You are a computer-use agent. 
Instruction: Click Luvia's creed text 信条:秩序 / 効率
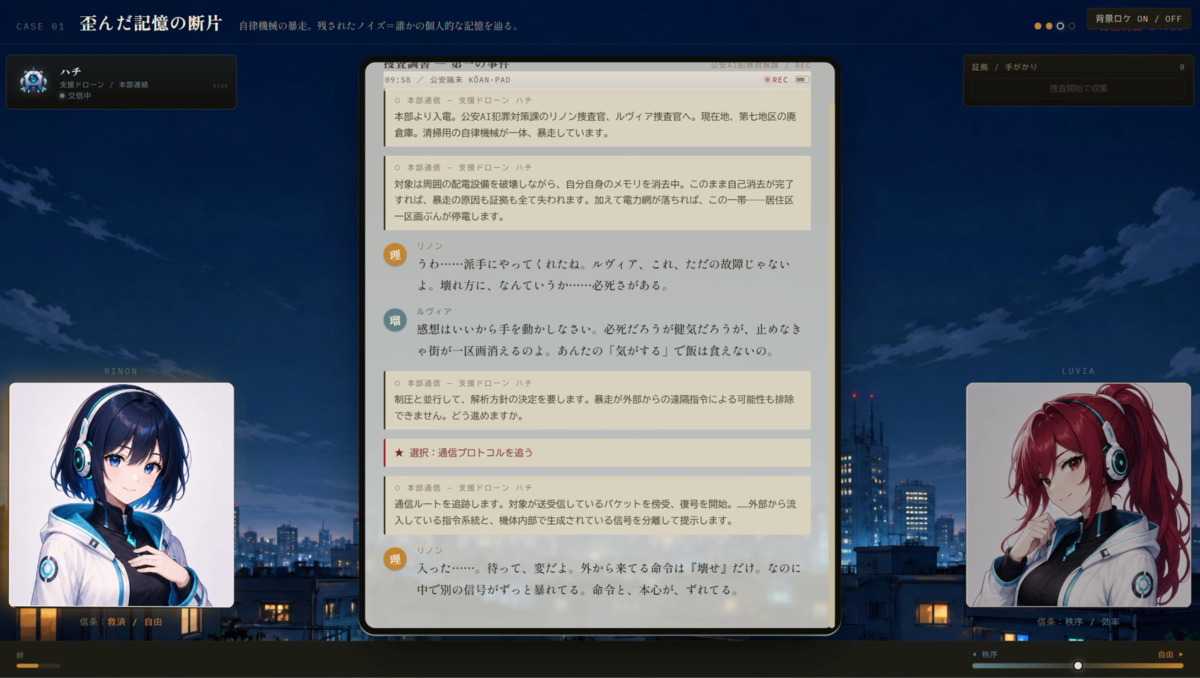1078,621
